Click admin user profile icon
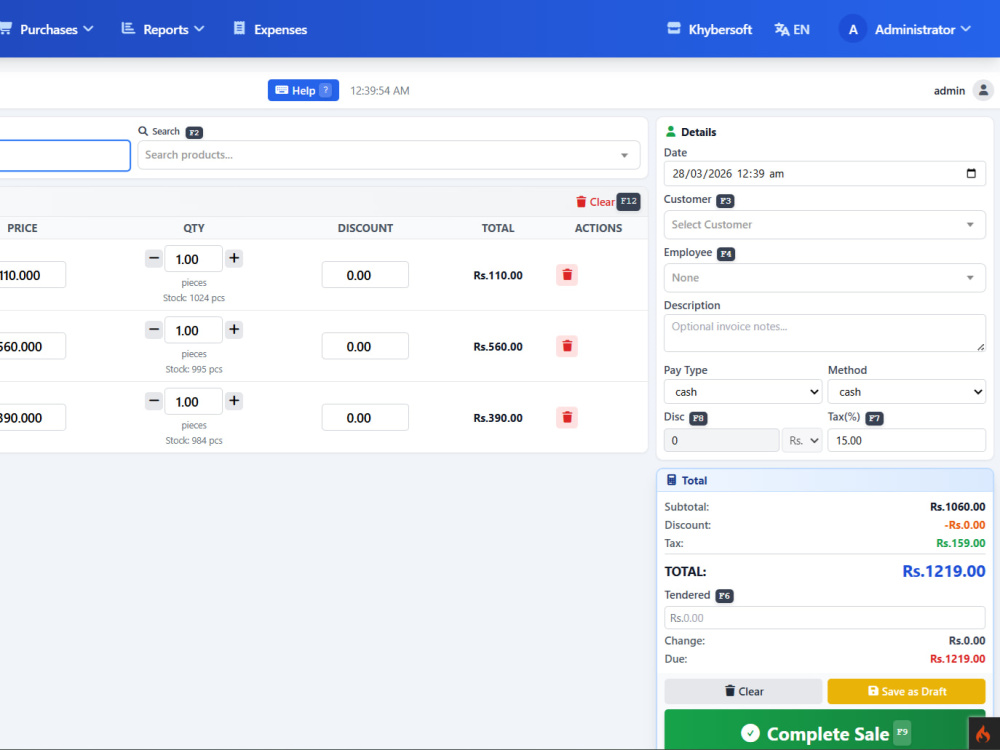 coord(983,91)
